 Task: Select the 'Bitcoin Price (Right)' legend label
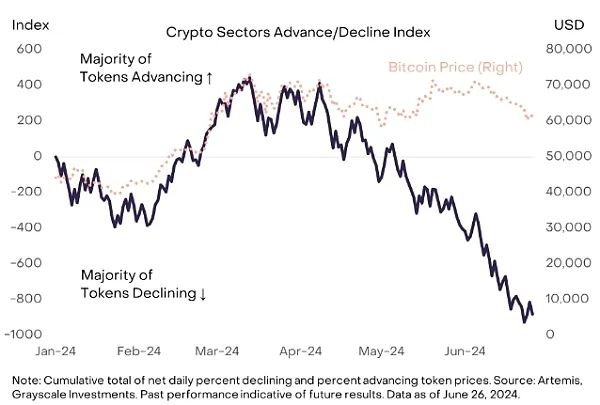(455, 67)
